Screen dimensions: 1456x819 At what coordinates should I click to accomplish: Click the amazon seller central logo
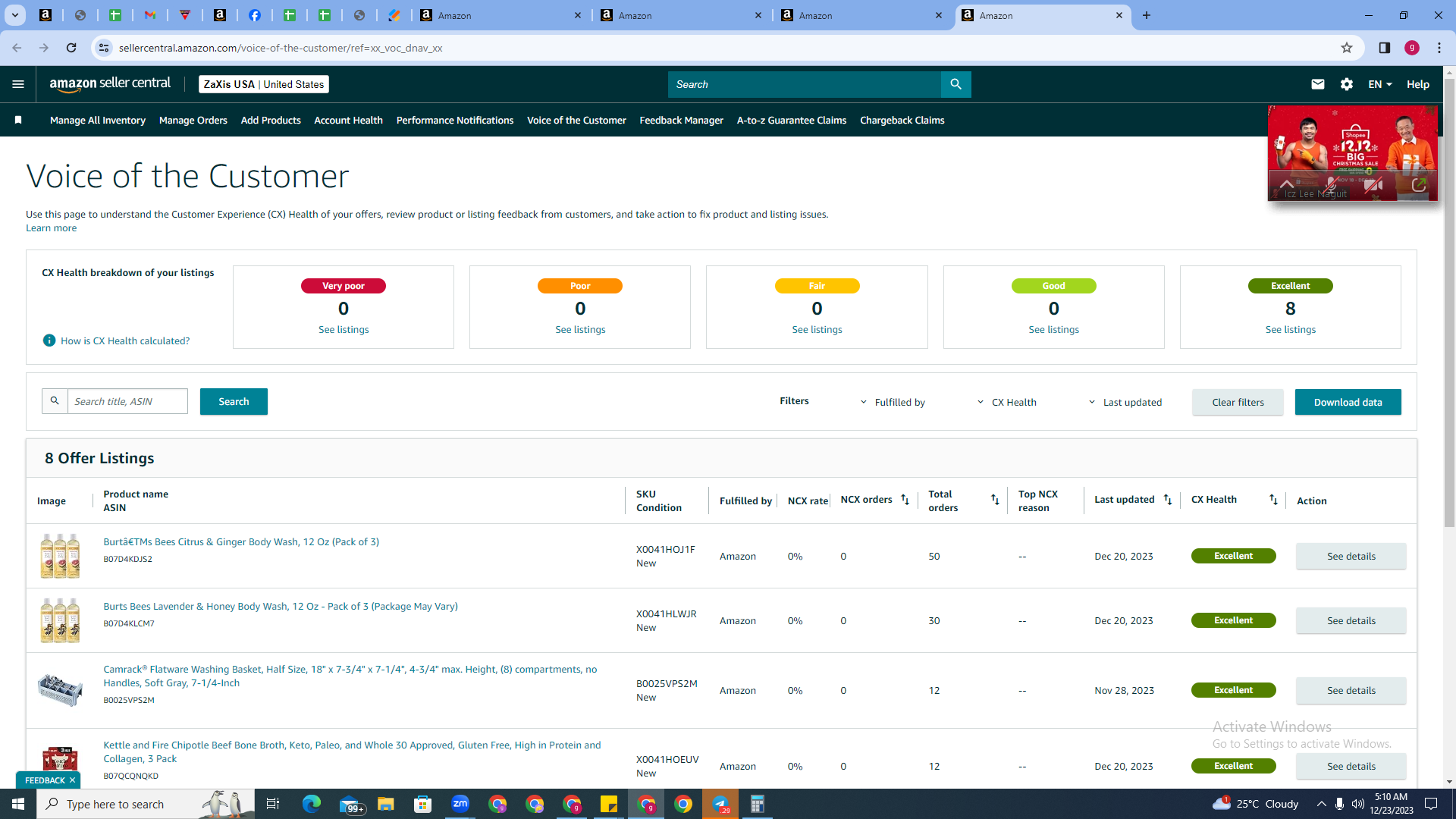tap(110, 84)
